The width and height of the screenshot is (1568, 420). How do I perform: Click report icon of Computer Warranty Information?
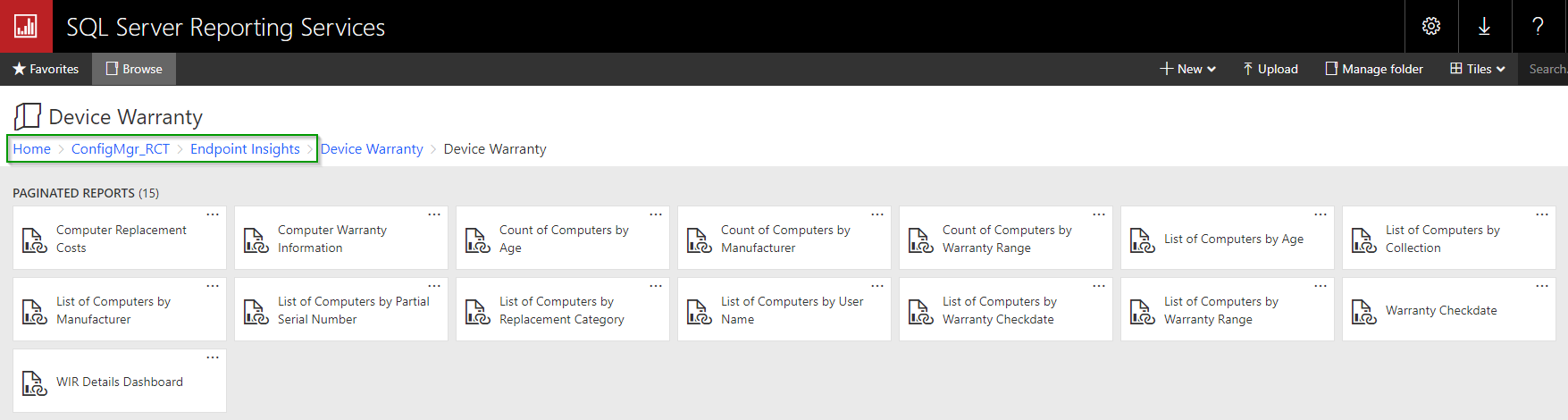coord(256,240)
